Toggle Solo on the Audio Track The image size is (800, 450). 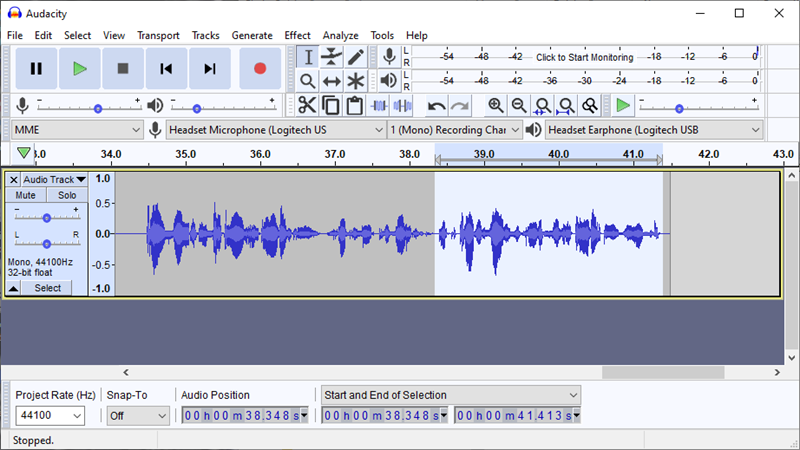tap(67, 195)
